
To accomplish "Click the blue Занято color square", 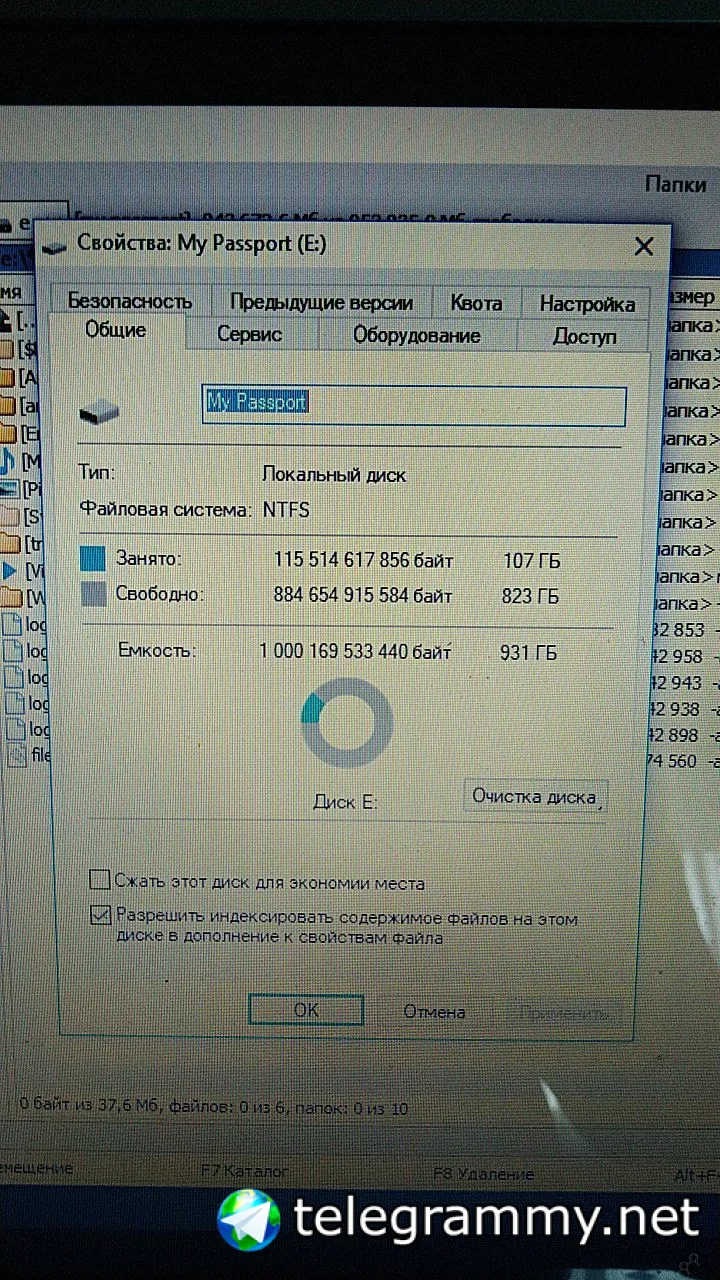I will pos(93,559).
